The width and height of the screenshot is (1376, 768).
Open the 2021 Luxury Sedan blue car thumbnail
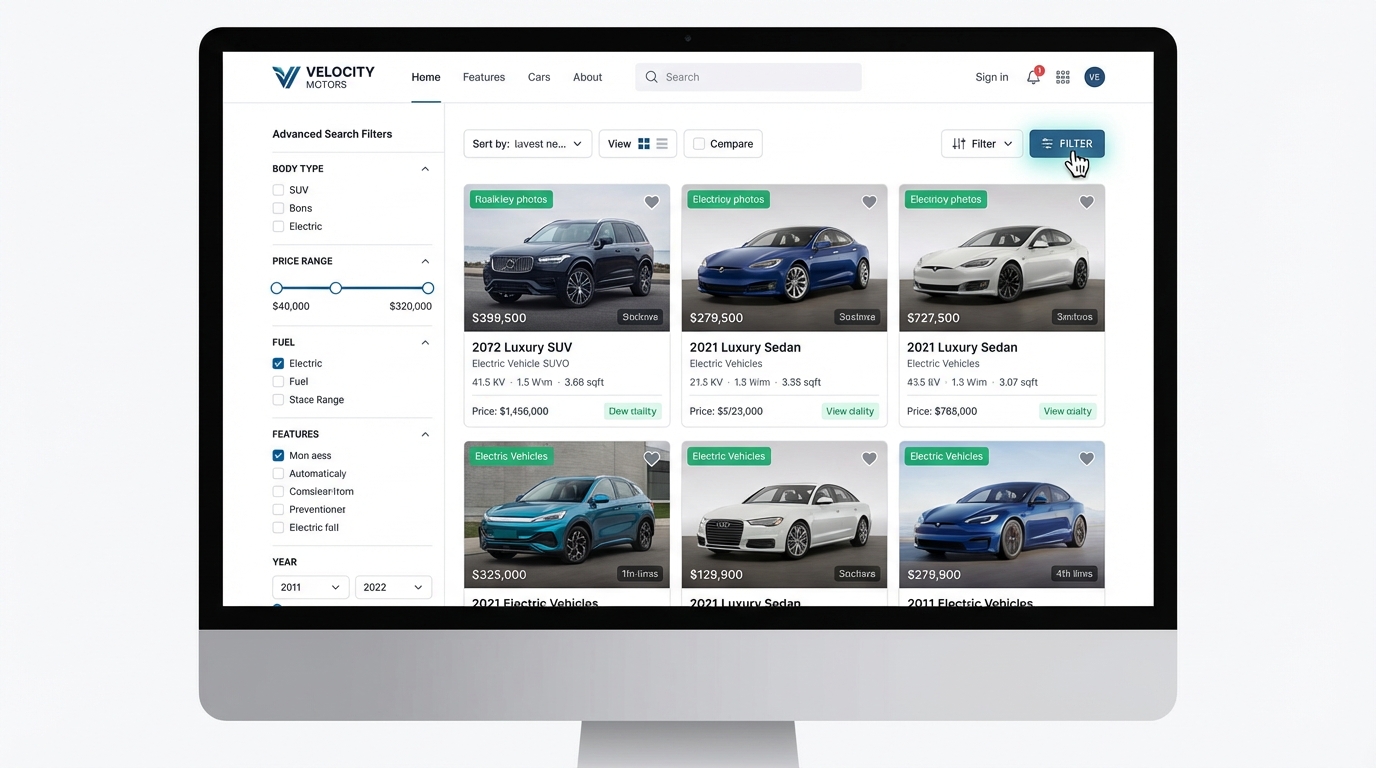(783, 258)
